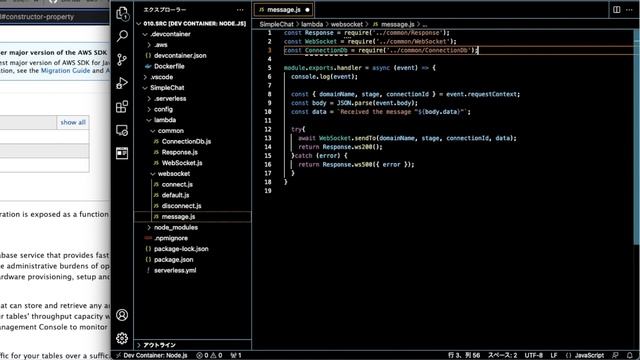
Task: Click lambda in the breadcrumb path
Action: pos(312,24)
